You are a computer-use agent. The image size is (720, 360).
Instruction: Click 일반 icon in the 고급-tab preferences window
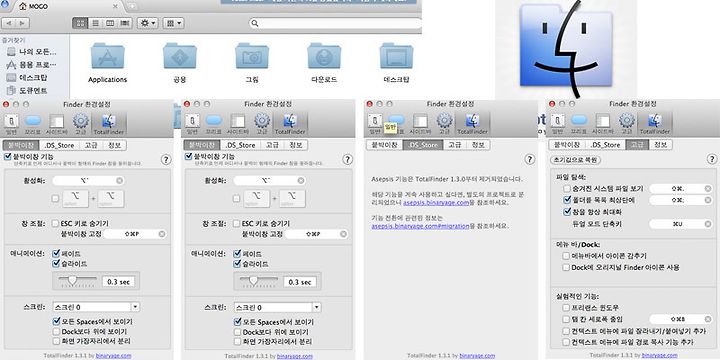tap(557, 124)
